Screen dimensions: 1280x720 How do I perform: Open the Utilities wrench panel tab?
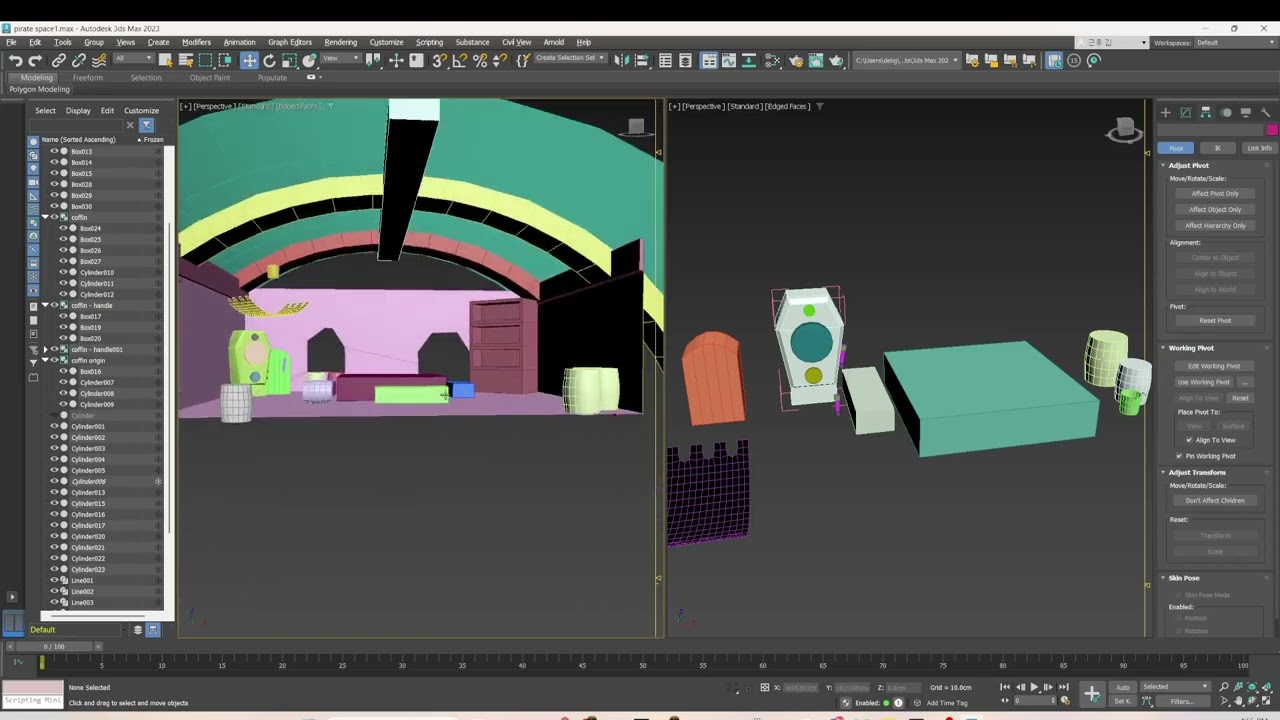[x=1265, y=112]
